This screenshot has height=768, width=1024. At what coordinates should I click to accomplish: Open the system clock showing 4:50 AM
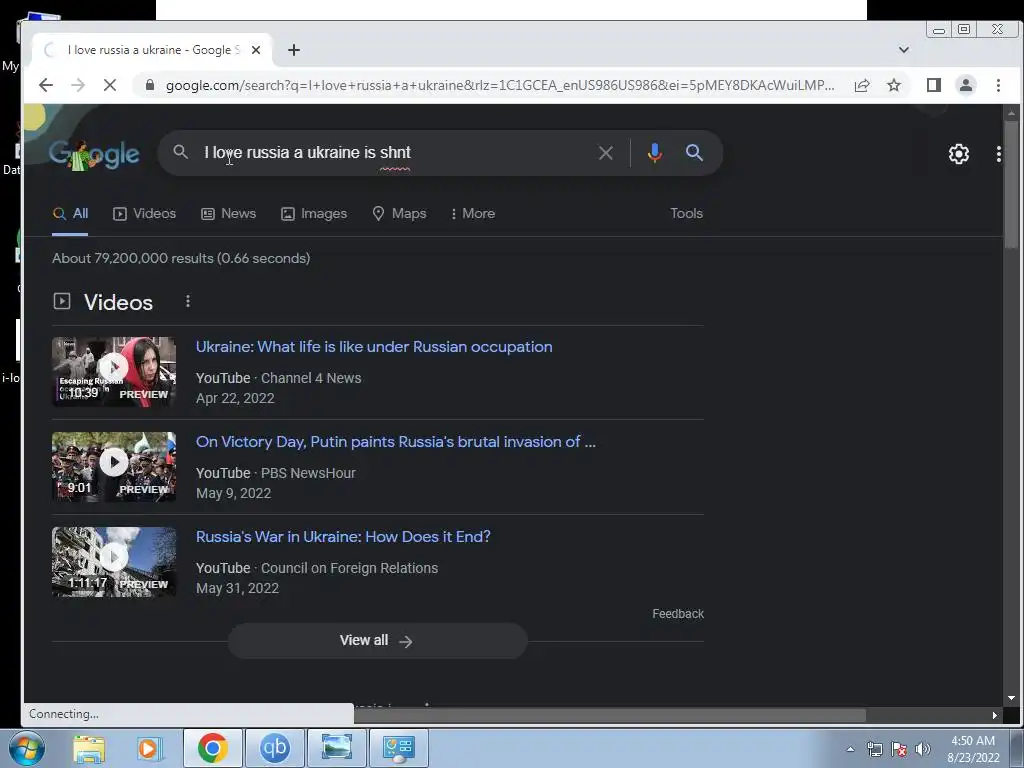(973, 748)
